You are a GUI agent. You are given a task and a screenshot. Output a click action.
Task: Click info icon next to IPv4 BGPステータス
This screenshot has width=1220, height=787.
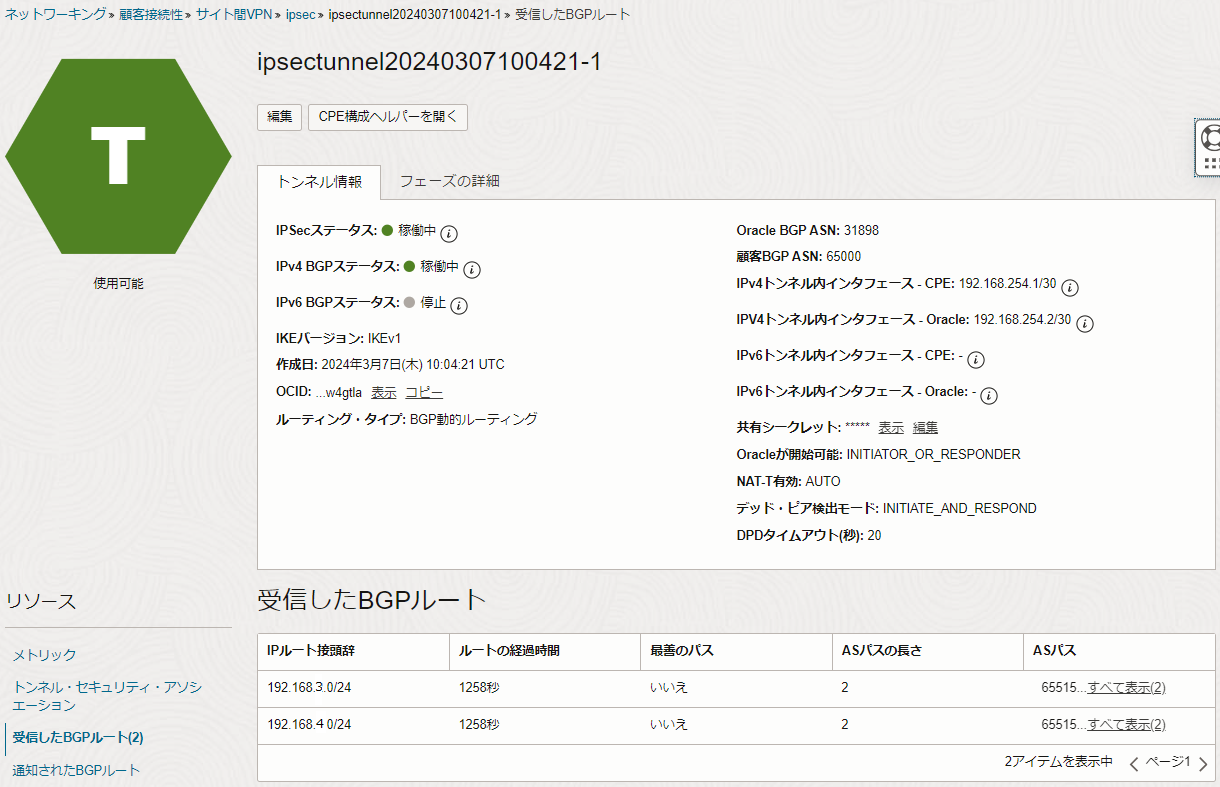[472, 269]
